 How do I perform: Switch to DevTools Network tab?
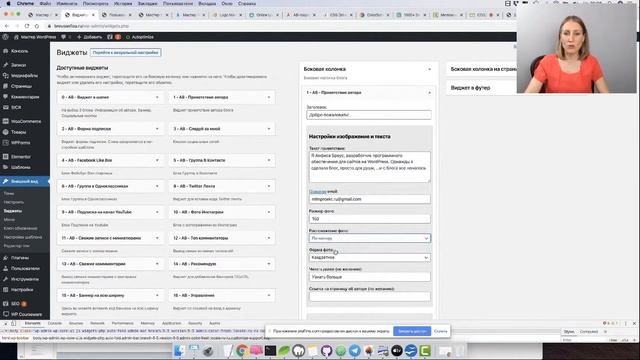pos(97,323)
